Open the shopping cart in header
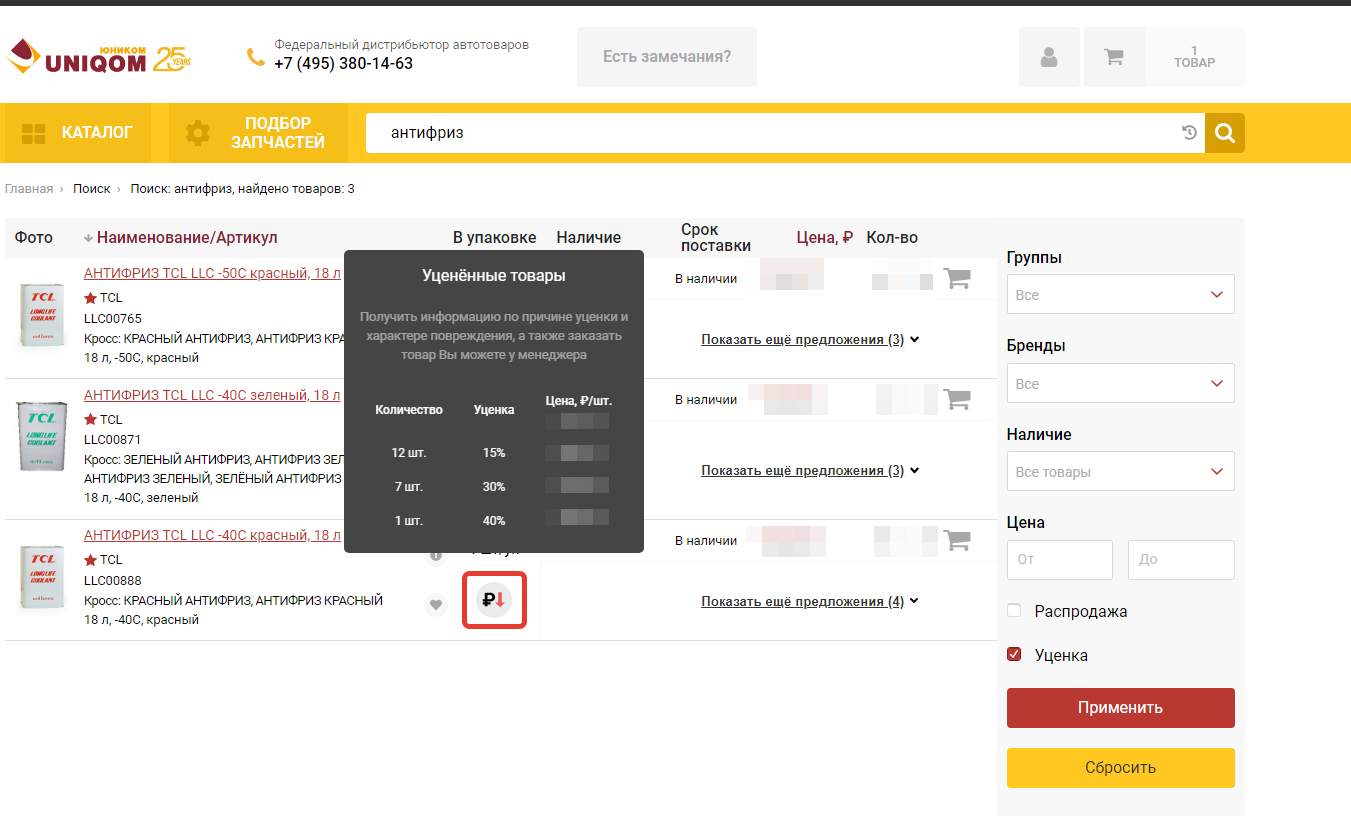The image size is (1351, 830). (x=1113, y=57)
